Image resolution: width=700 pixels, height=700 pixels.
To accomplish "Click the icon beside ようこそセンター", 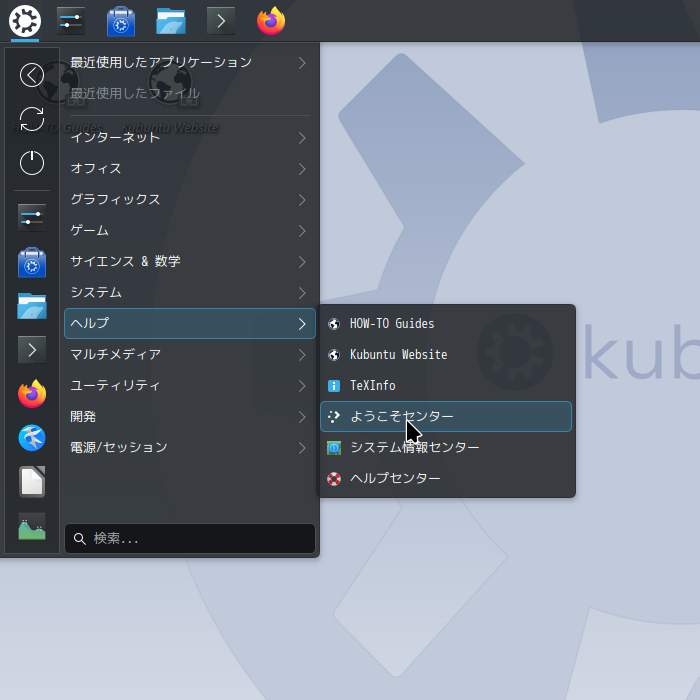I will pyautogui.click(x=334, y=417).
